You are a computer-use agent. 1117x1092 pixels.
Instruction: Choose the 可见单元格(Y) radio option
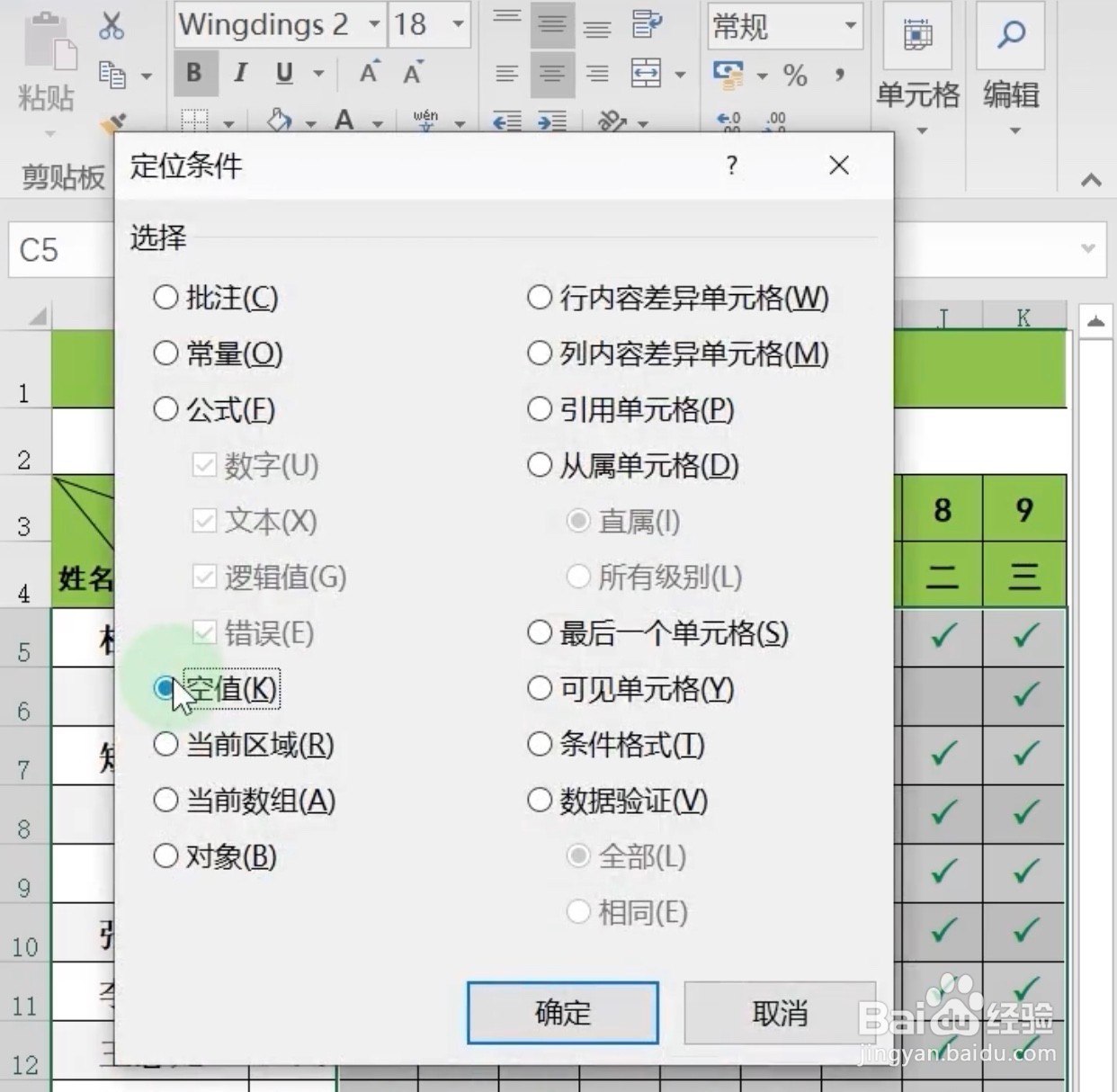539,688
